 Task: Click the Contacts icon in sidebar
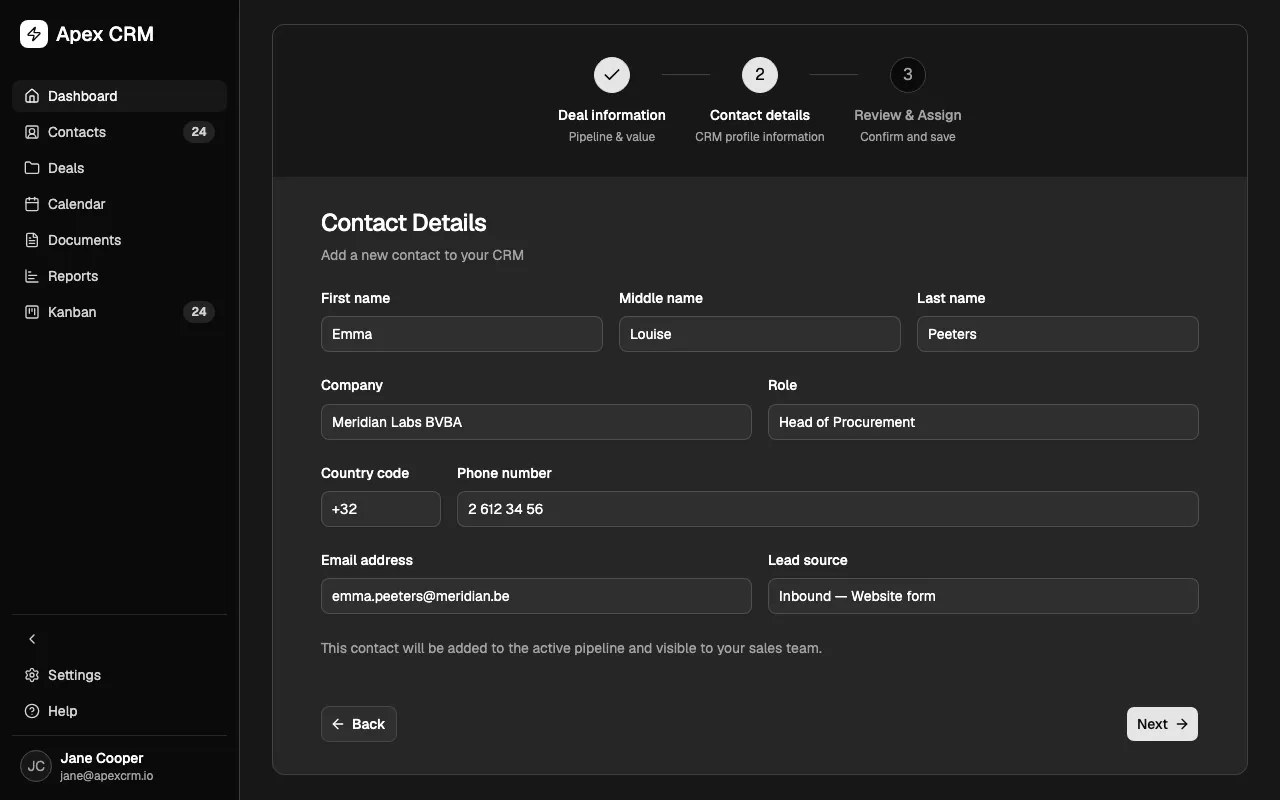[32, 132]
